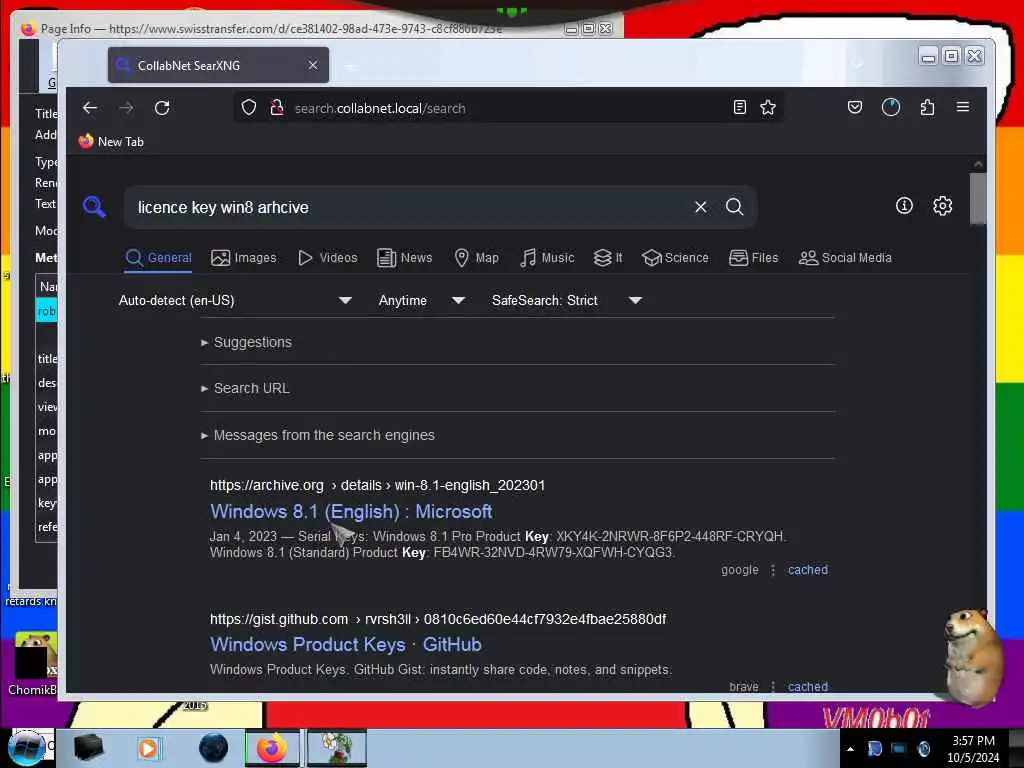Show hidden tray icons arrow
Screen dimensions: 1024x768
click(850, 749)
